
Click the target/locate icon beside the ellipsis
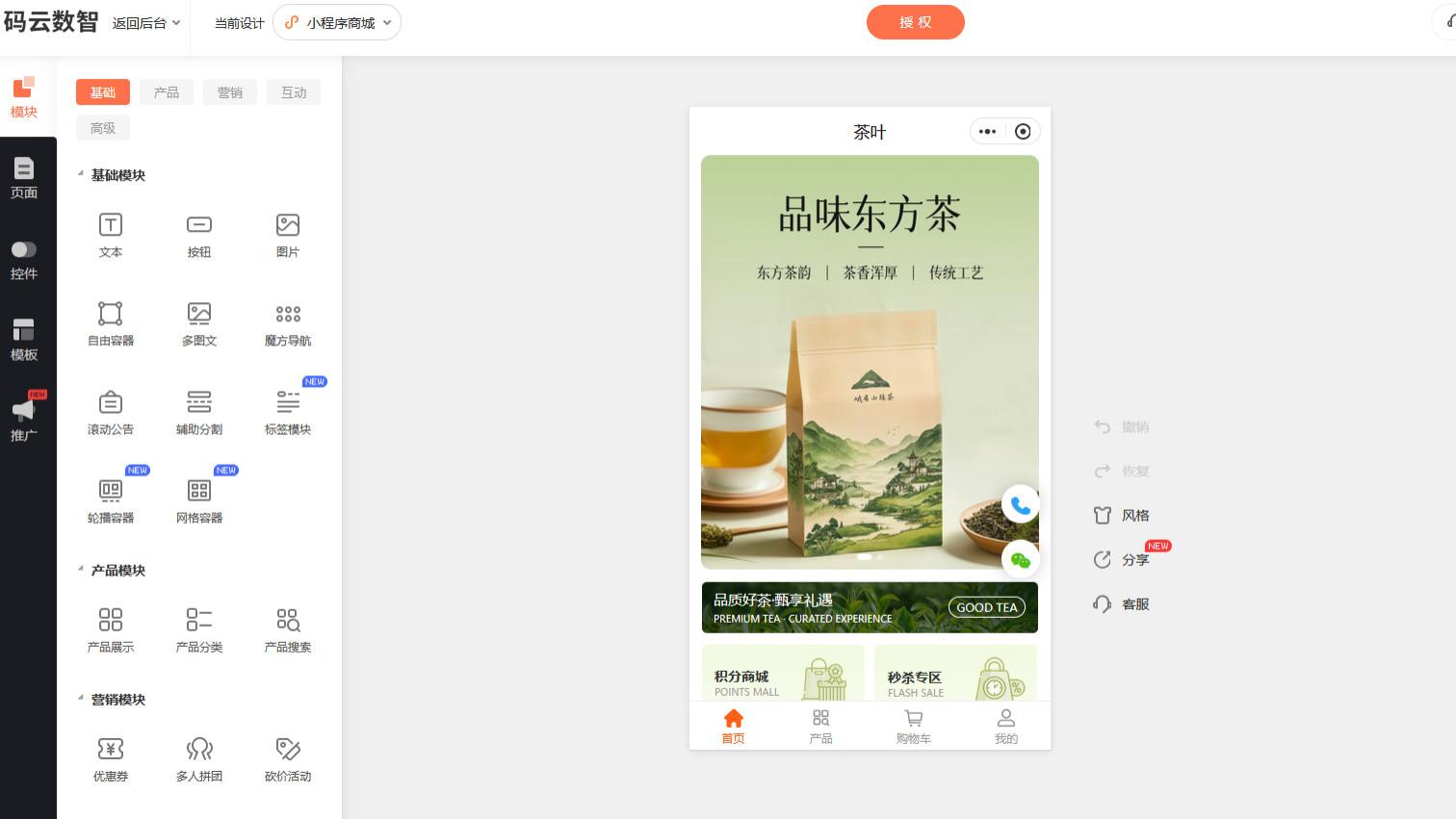pos(1023,131)
